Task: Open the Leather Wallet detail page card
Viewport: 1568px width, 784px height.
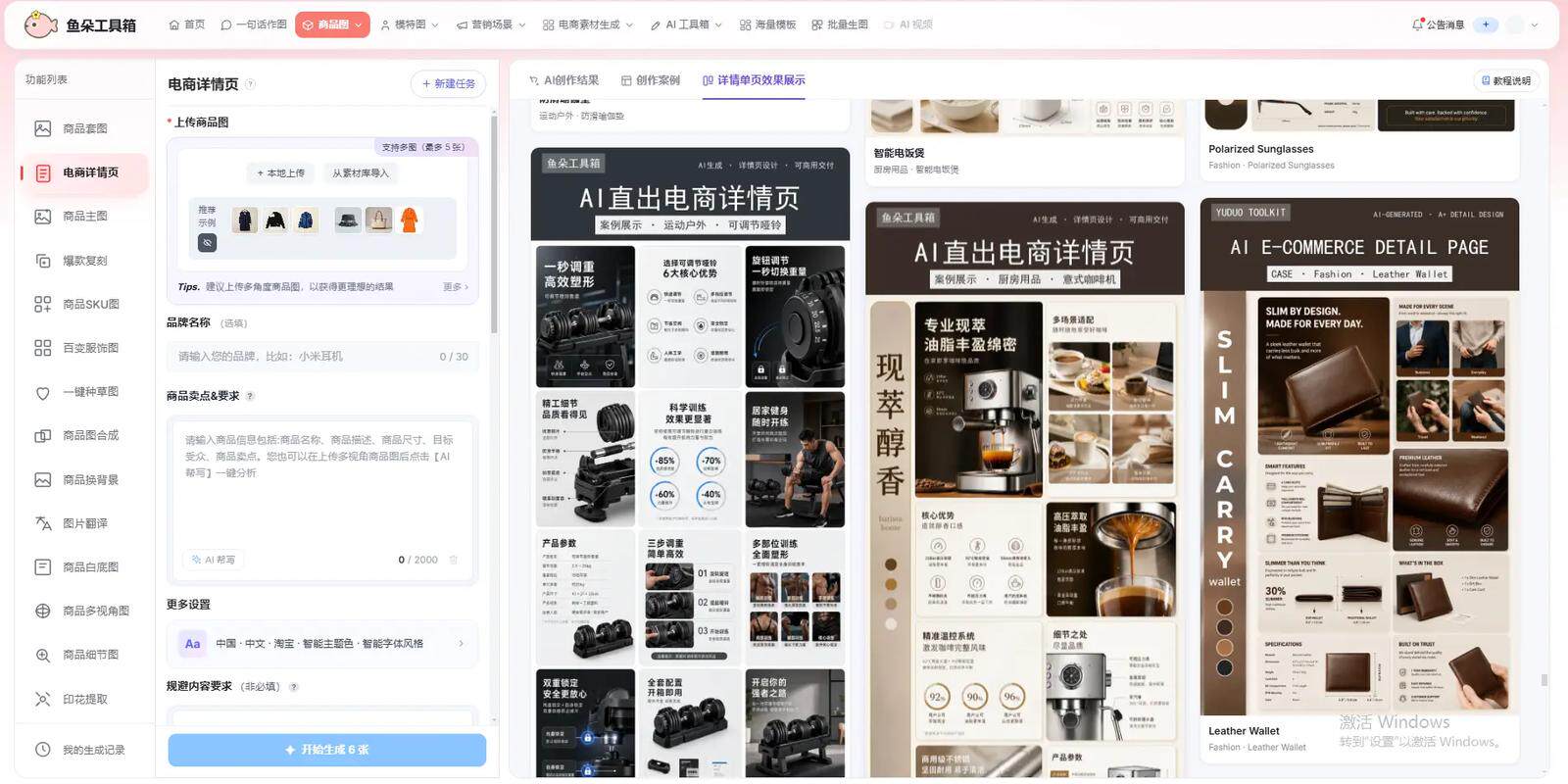Action: [1359, 478]
